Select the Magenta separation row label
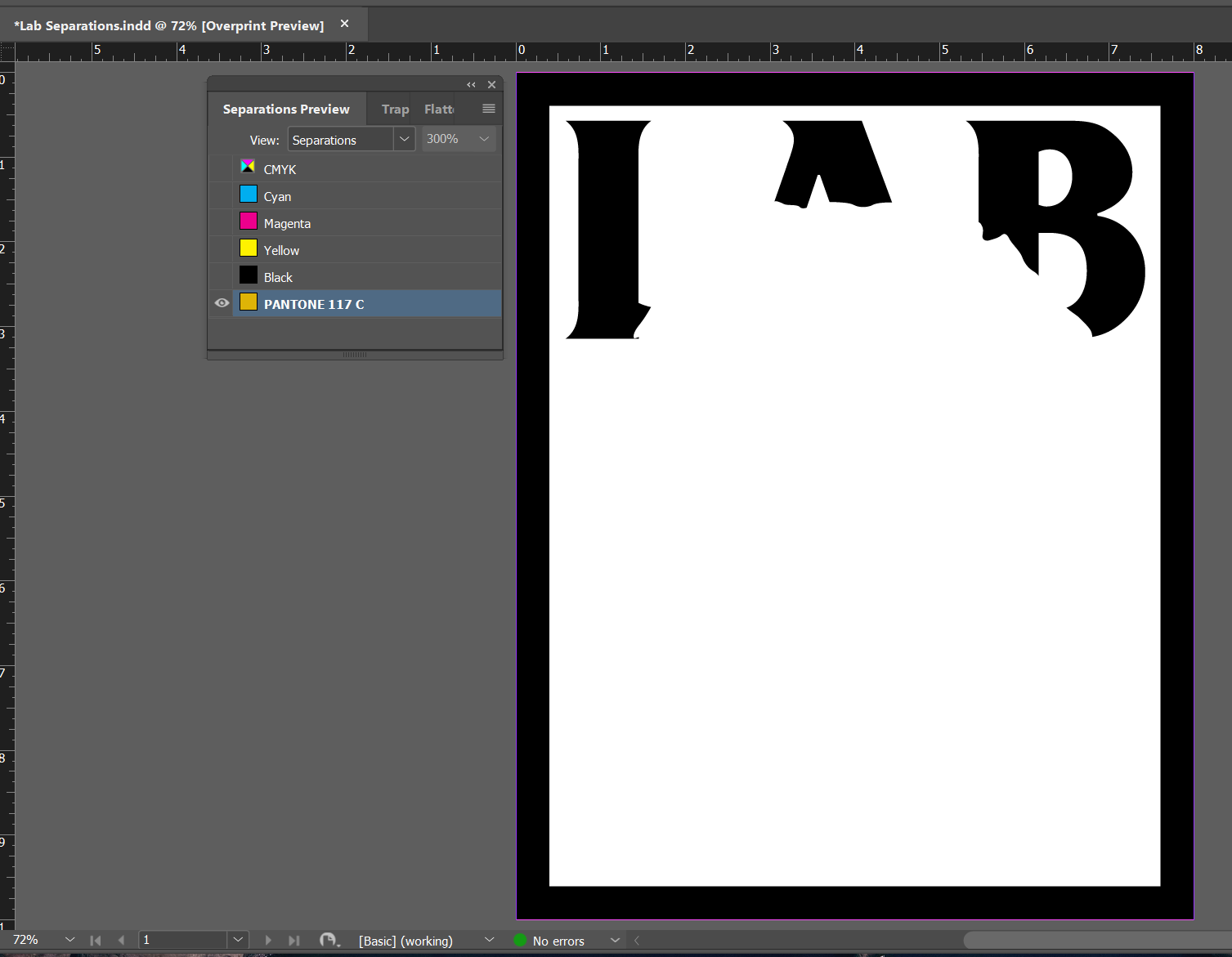1232x957 pixels. (x=287, y=223)
